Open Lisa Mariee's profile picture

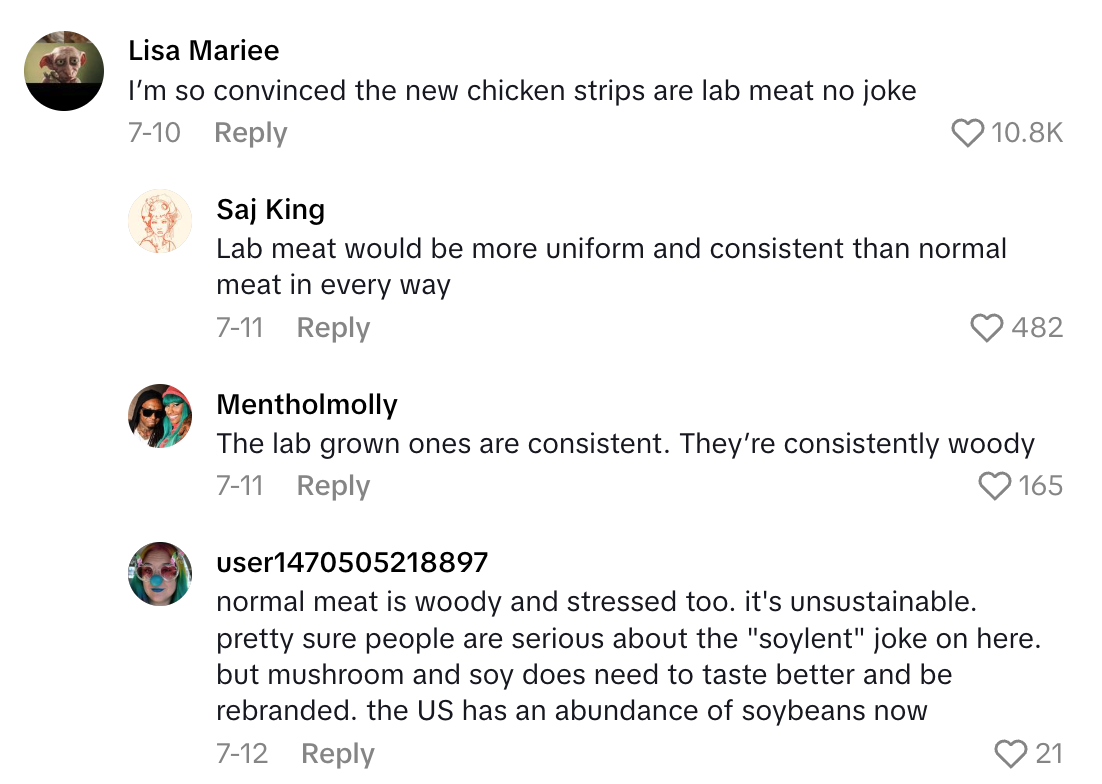pos(62,70)
